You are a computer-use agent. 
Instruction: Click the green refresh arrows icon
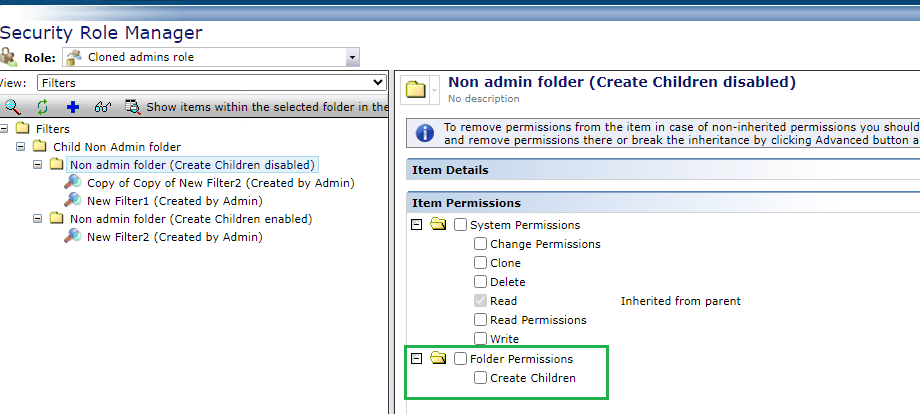pos(42,106)
